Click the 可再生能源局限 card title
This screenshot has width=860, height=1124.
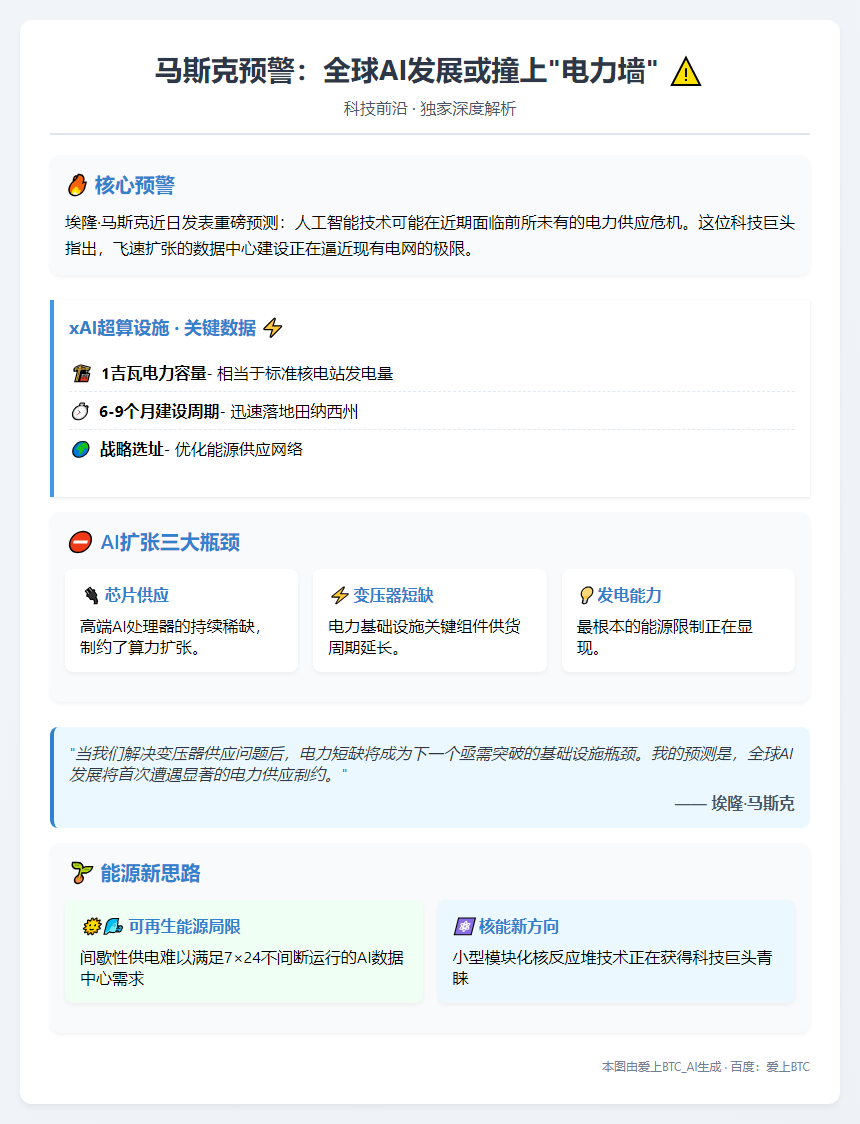coord(184,927)
